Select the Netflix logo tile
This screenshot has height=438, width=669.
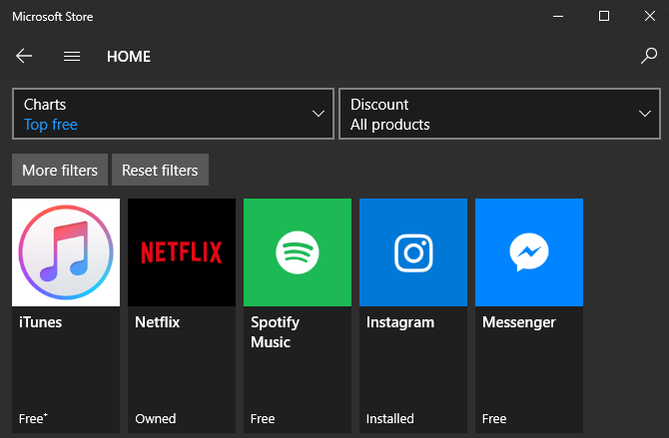tap(181, 252)
